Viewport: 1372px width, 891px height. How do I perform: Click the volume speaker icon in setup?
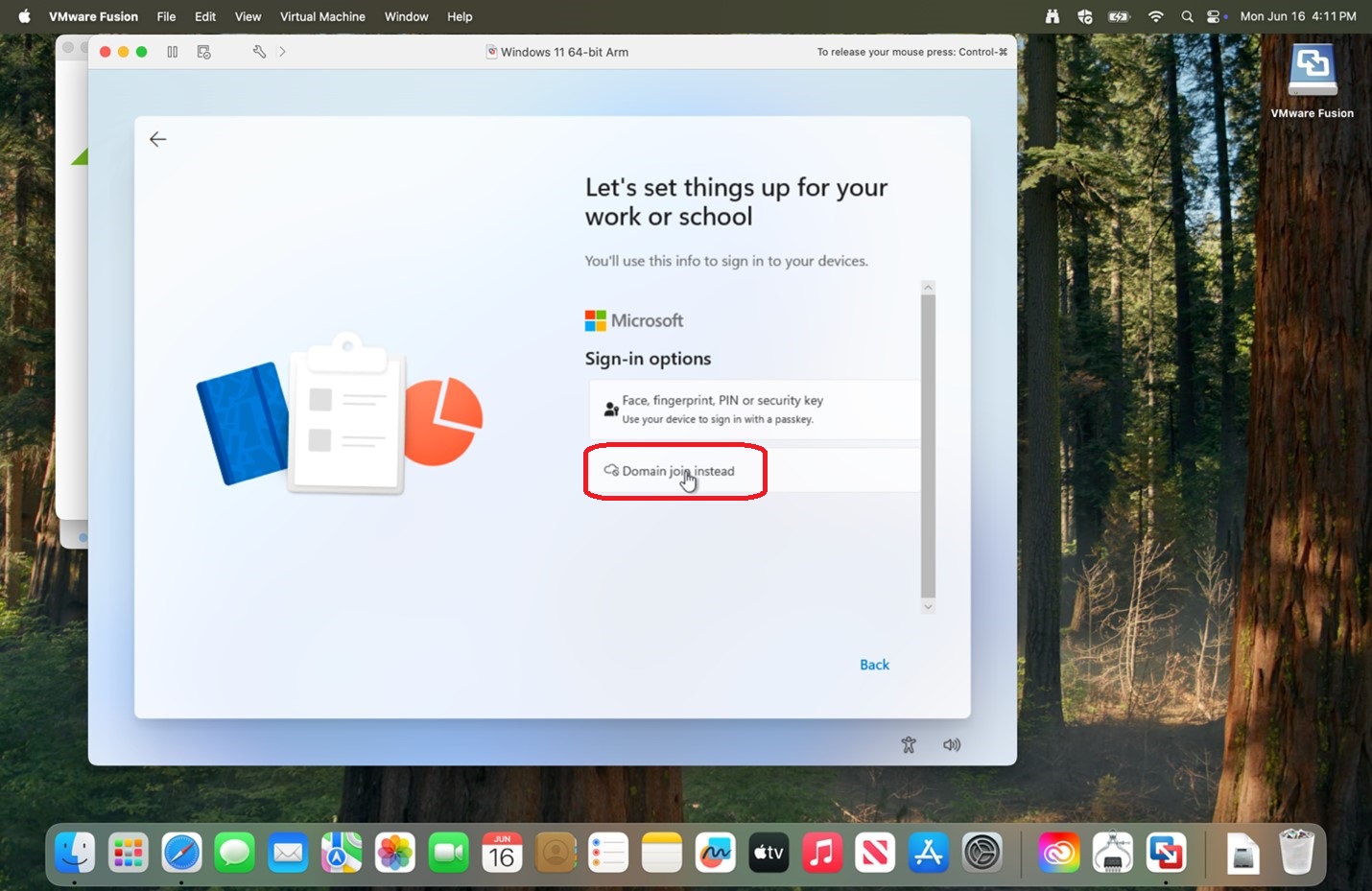click(x=952, y=744)
